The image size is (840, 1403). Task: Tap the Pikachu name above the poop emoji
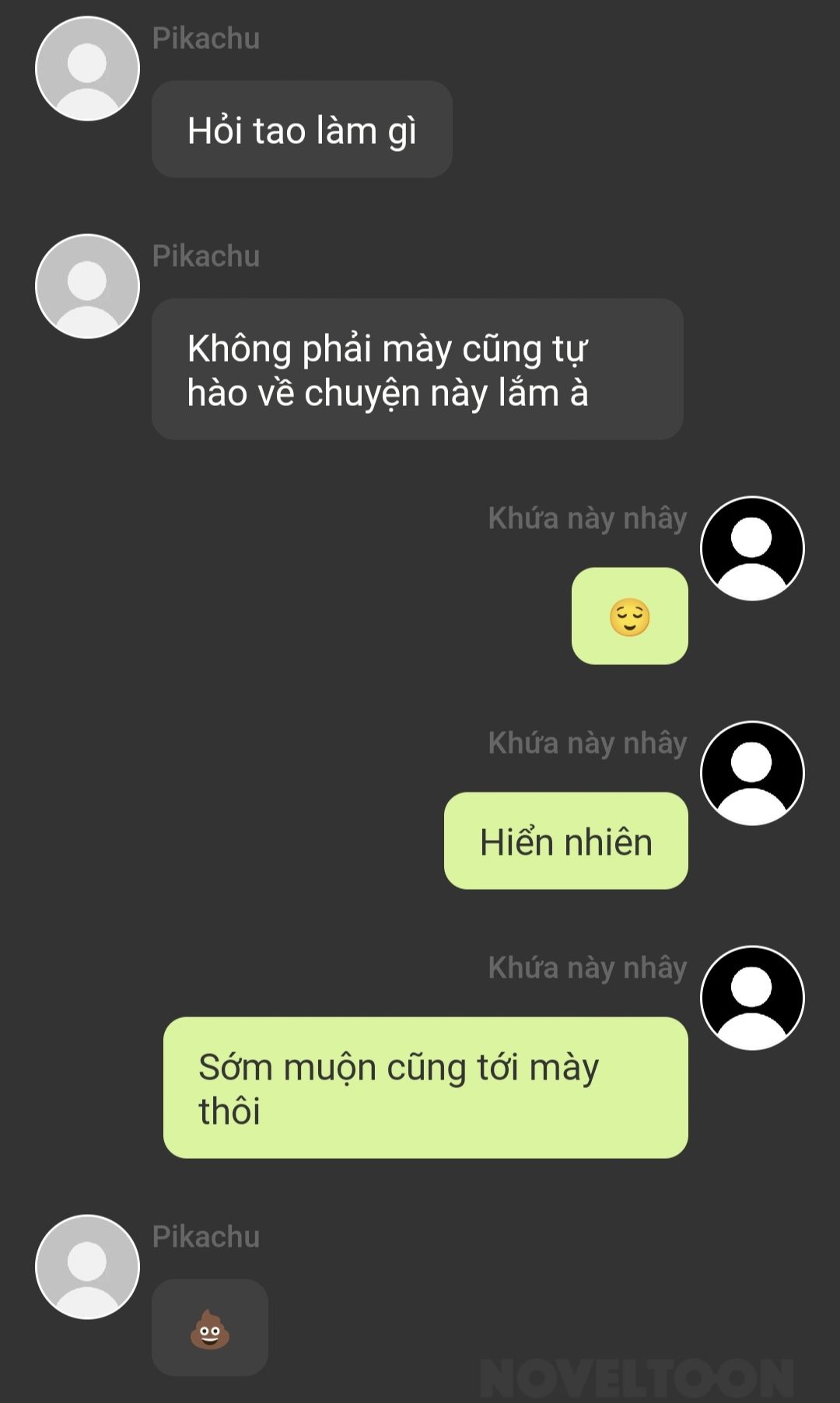pos(206,1237)
